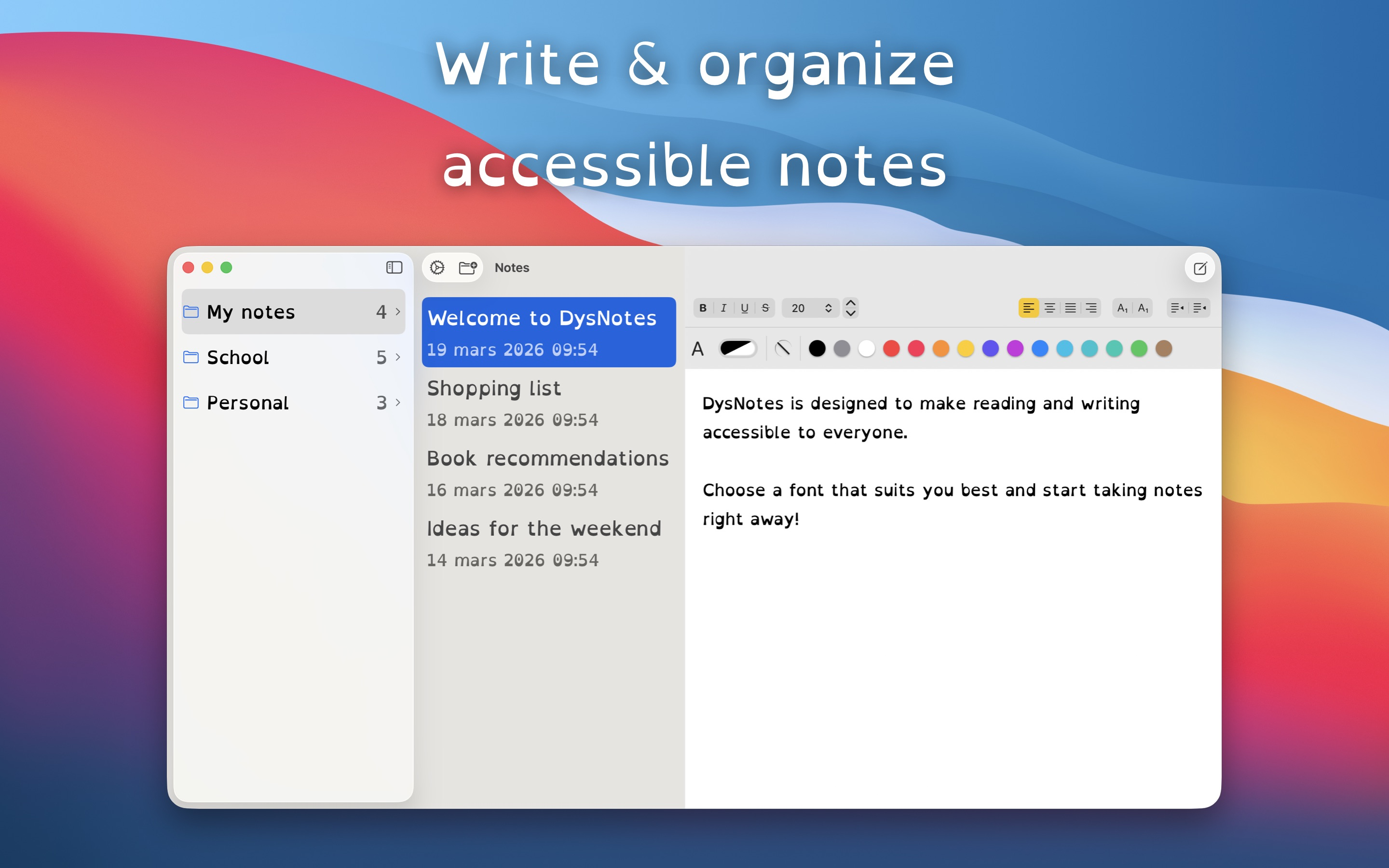
Task: Pick the magenta purple color swatch
Action: pos(1015,349)
